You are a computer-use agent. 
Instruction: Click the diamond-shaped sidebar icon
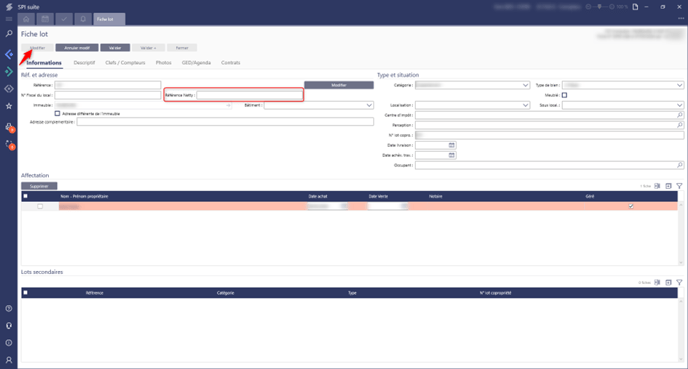point(9,89)
